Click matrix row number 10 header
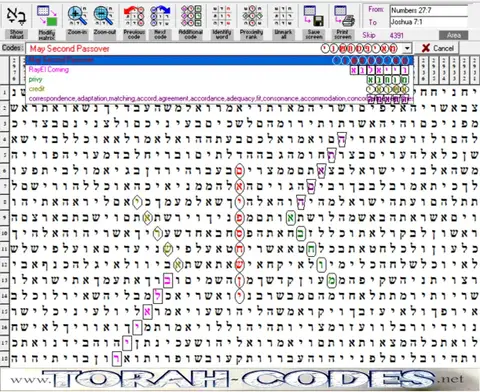480x392 pixels. 4,233
